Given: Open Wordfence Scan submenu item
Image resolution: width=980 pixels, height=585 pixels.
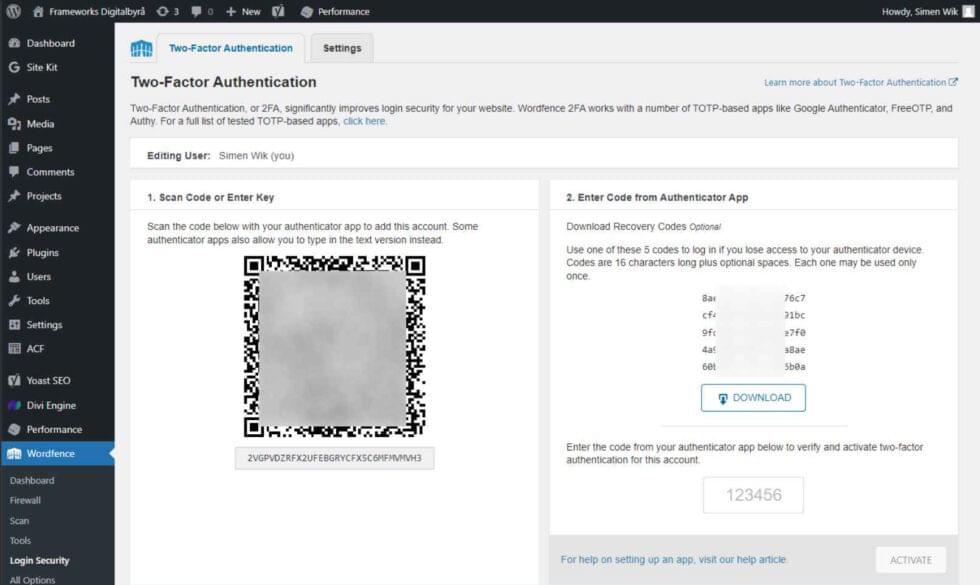Looking at the screenshot, I should [19, 521].
